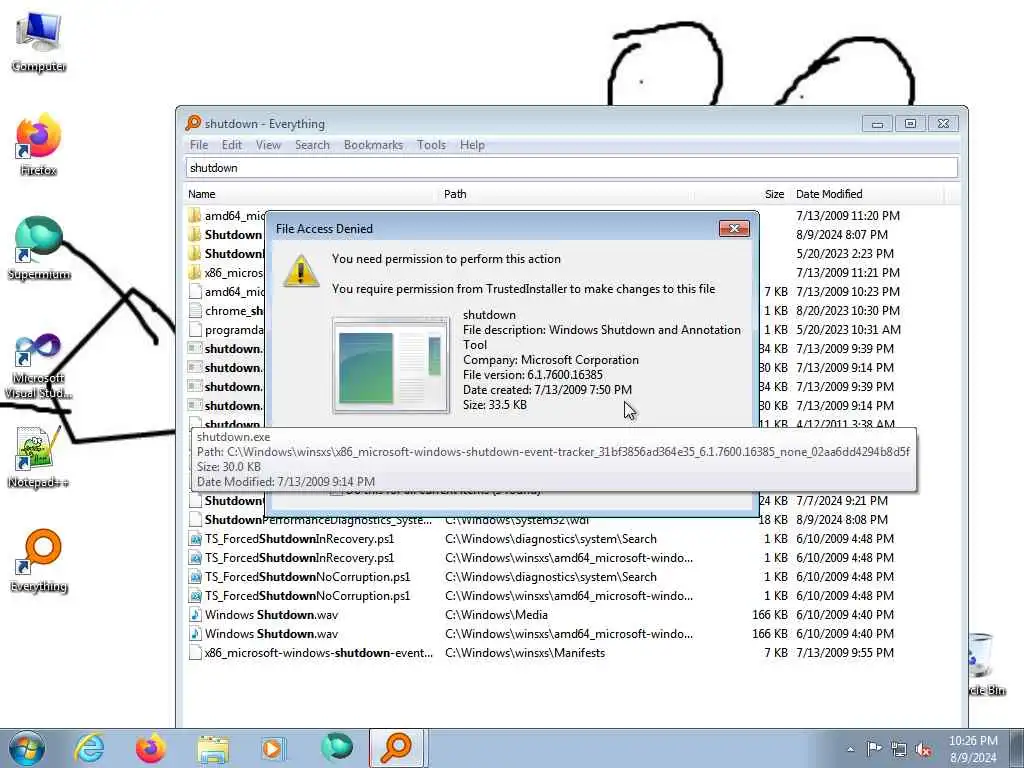
Task: Click the warning icon in the Access Denied dialog
Action: (301, 271)
